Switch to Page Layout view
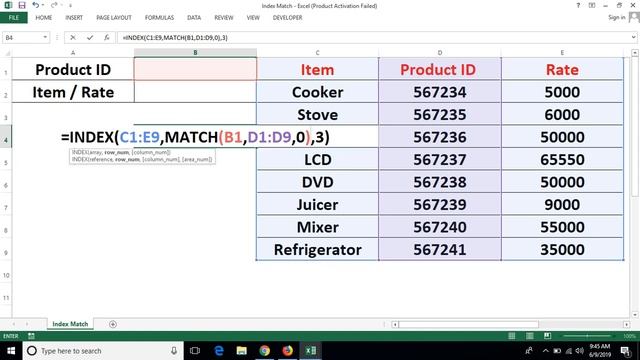This screenshot has height=360, width=640. click(529, 336)
